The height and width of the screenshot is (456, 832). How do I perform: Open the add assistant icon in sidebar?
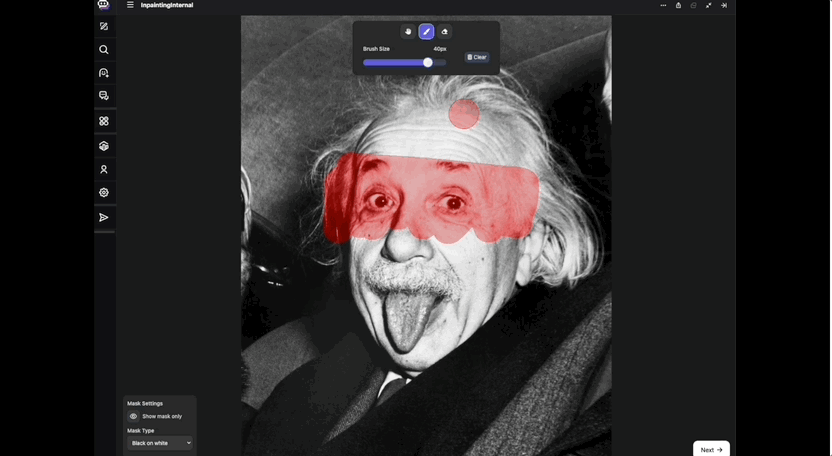pos(103,73)
